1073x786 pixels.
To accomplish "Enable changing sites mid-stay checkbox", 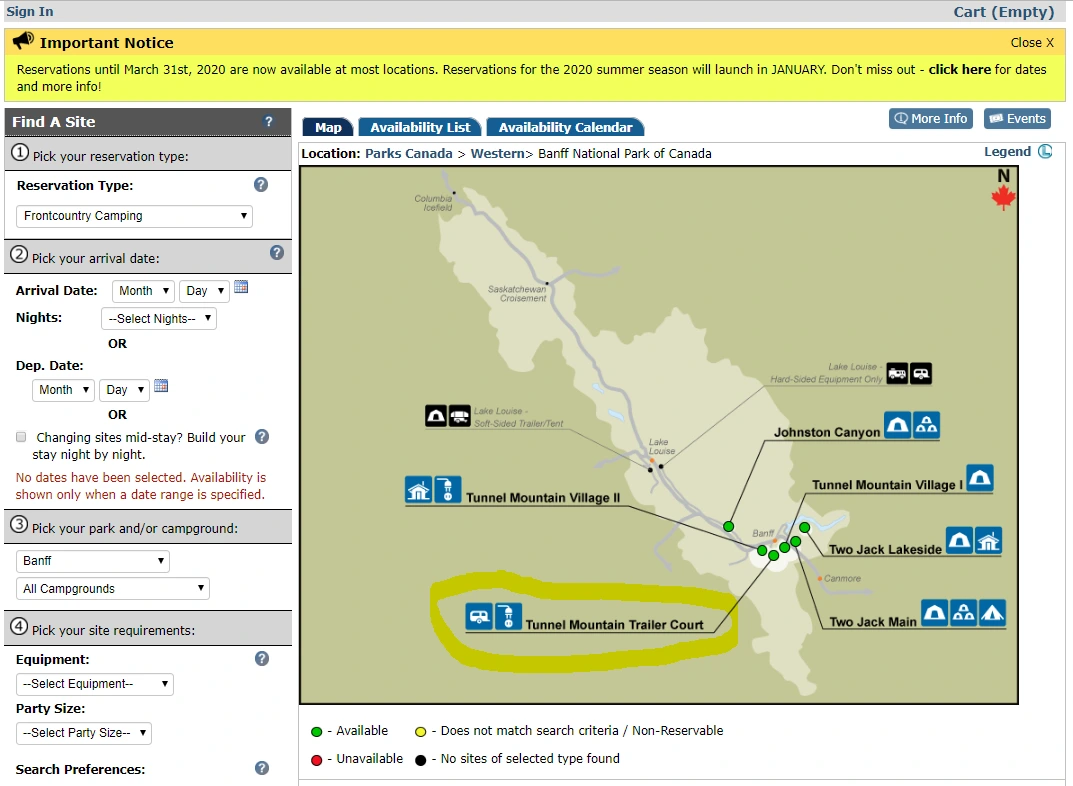I will click(x=21, y=437).
